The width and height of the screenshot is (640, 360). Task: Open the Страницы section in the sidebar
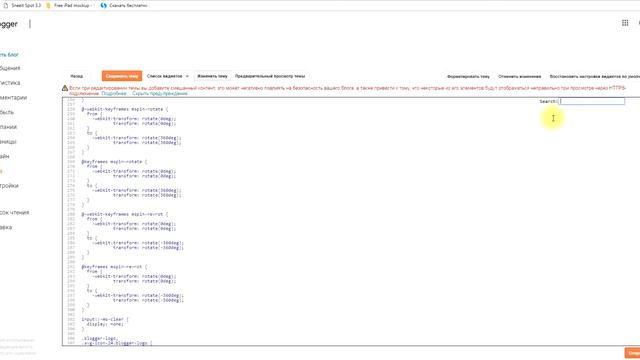tap(8, 142)
